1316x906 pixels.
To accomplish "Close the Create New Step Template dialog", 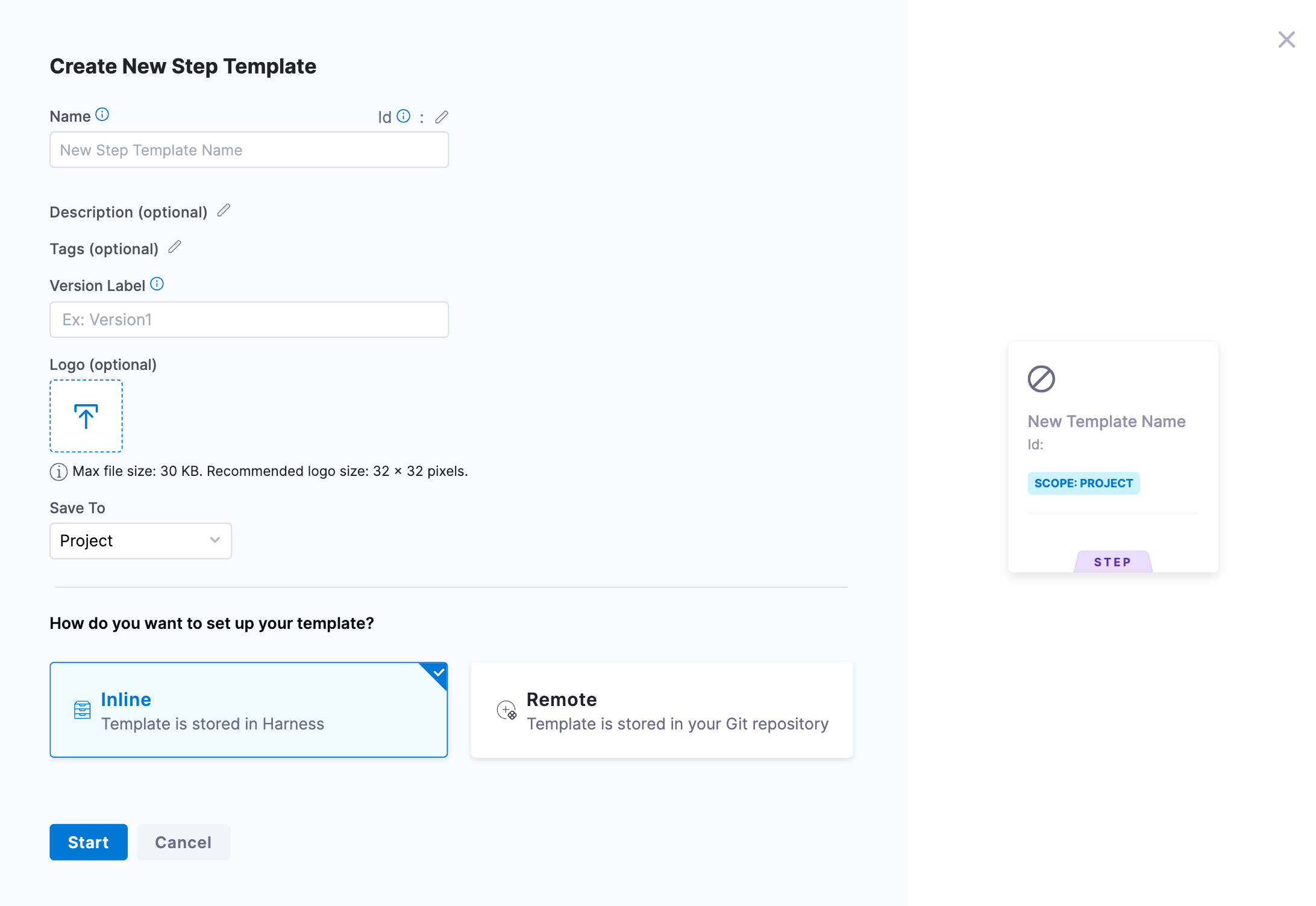I will point(1286,40).
